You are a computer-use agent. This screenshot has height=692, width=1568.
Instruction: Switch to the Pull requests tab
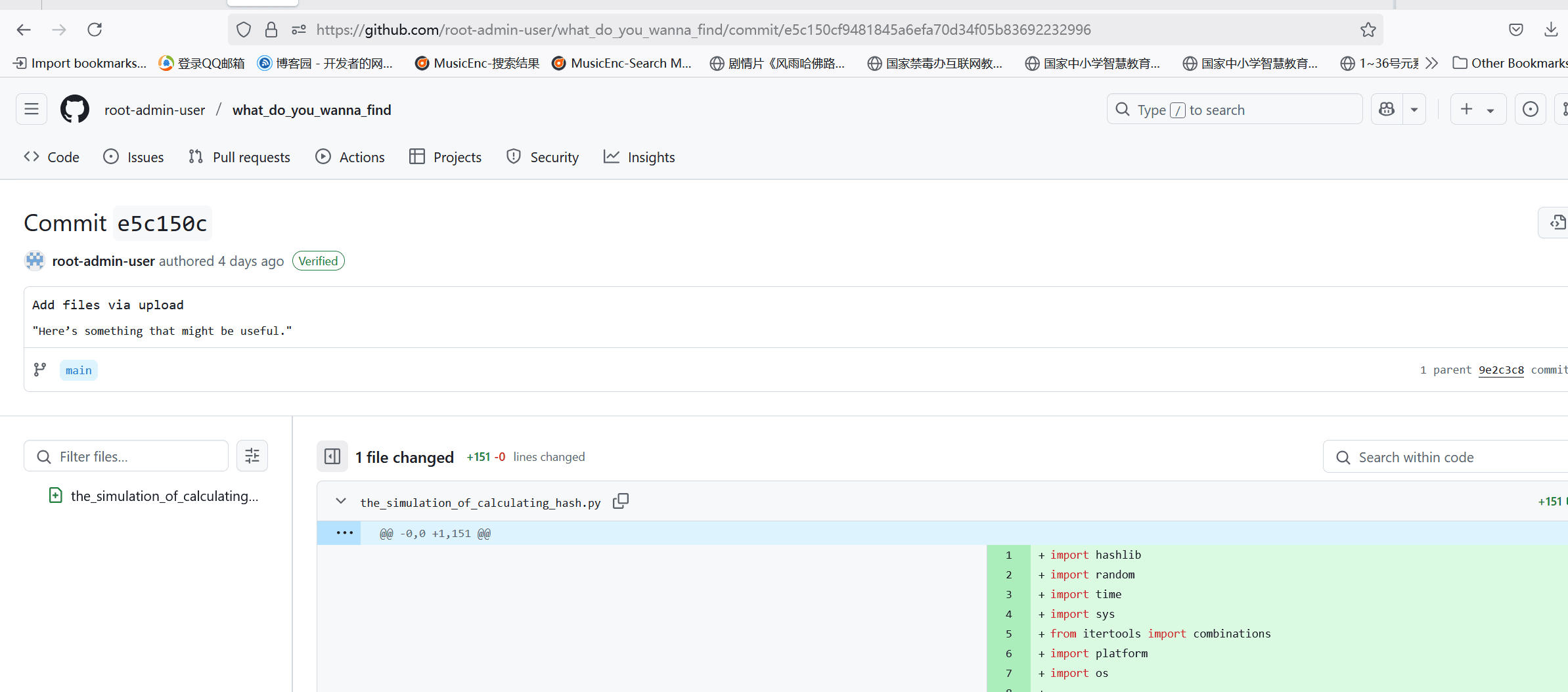239,157
